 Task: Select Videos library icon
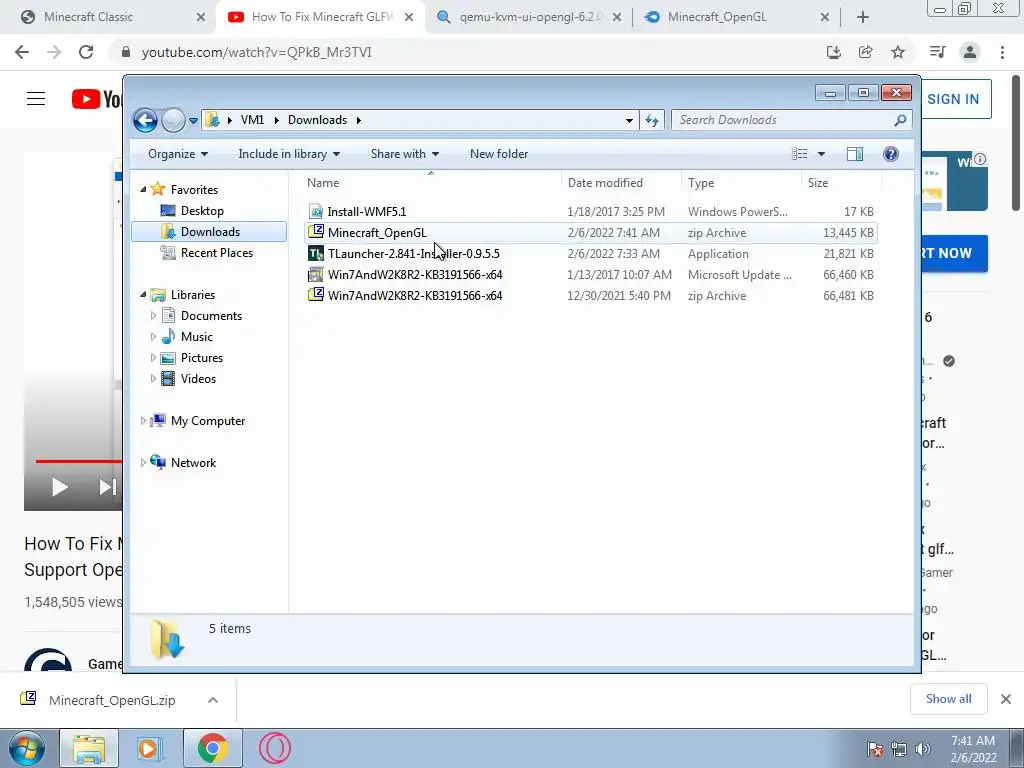tap(168, 378)
